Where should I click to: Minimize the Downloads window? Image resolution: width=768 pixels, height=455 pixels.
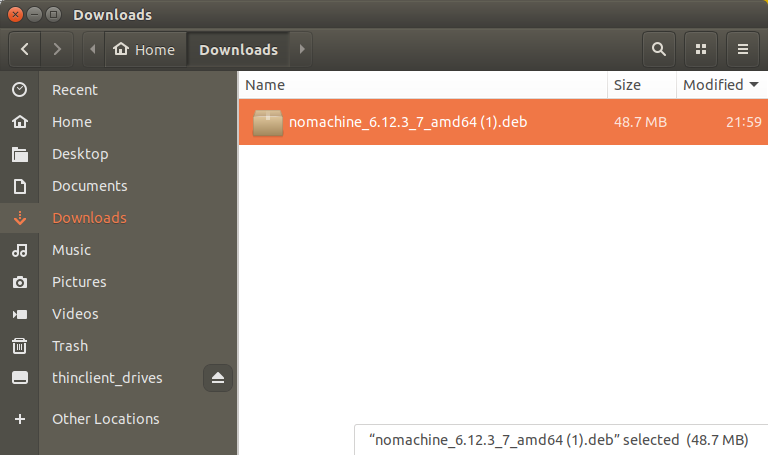[x=34, y=15]
